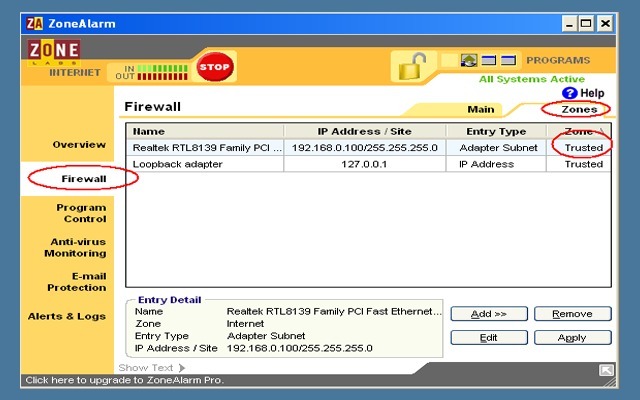Screen dimensions: 640x400
Task: Open Program Control in sidebar
Action: click(81, 213)
